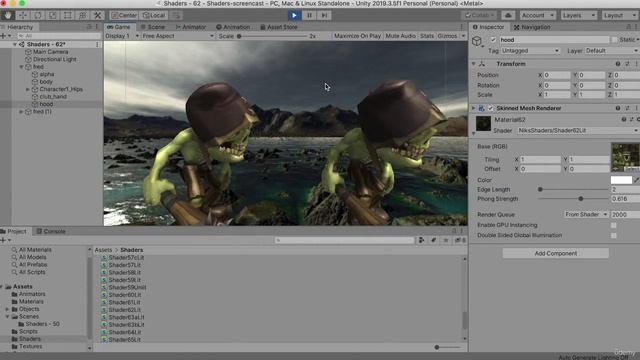Viewport: 640px width, 360px height.
Task: Click the Add Component button
Action: (556, 253)
